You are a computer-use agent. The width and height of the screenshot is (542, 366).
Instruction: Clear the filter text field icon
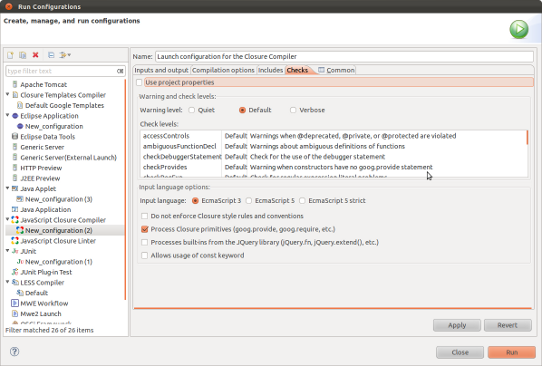click(120, 71)
